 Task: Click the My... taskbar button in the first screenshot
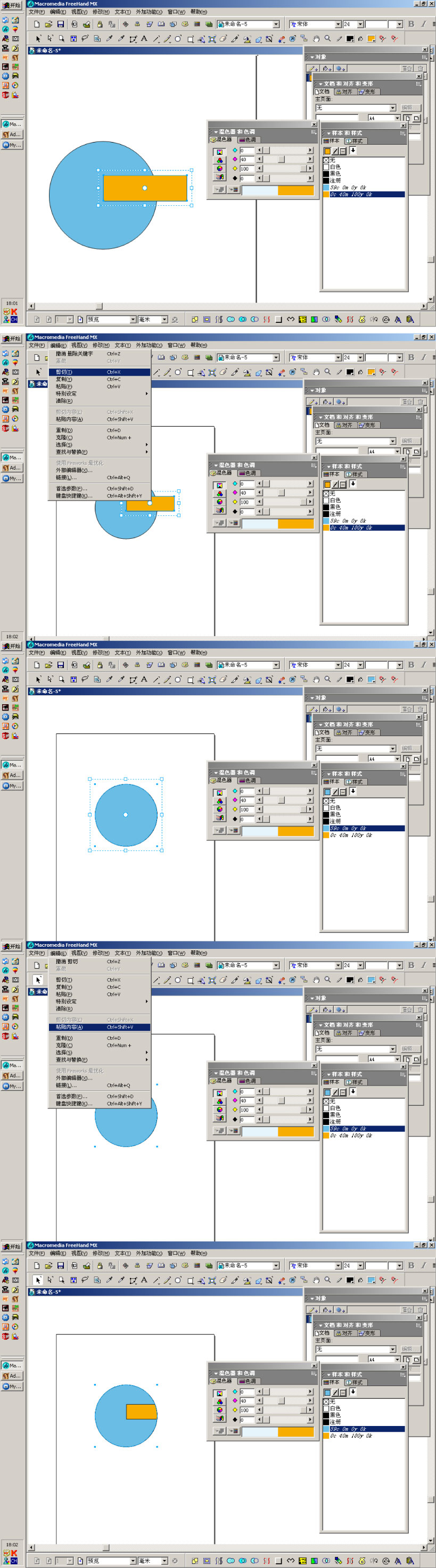12,146
